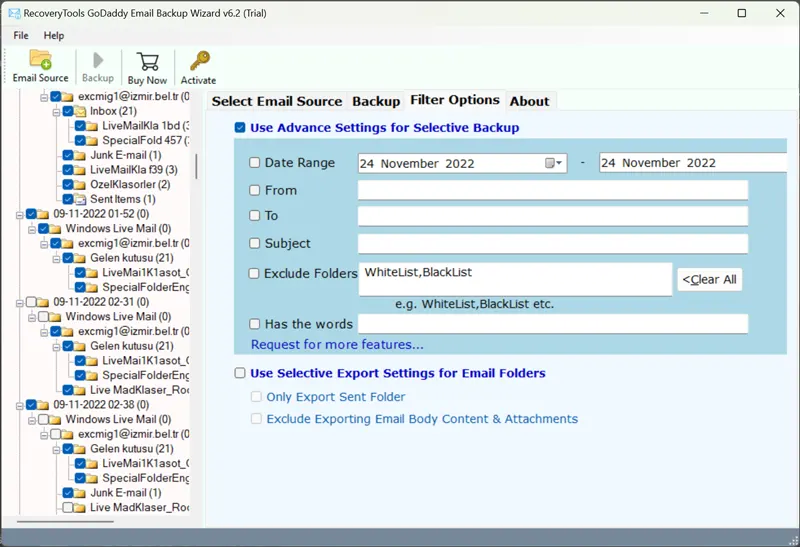Select the OzelKlasorler folder icon

pyautogui.click(x=81, y=184)
